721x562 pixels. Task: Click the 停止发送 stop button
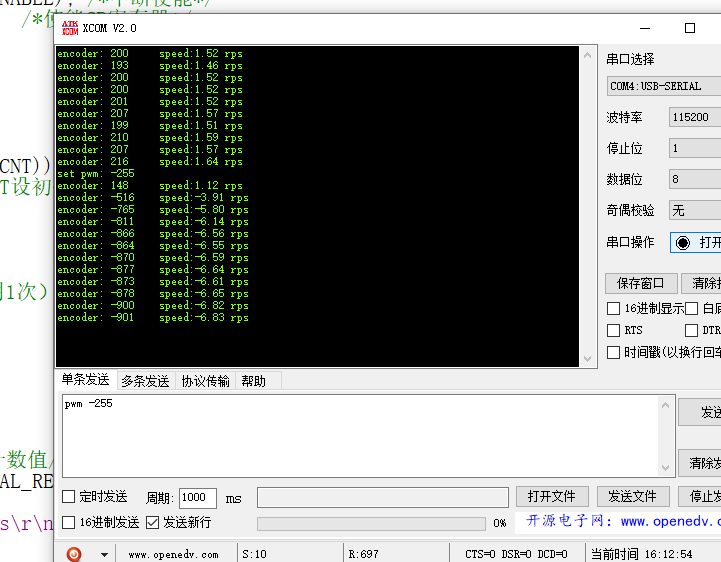pos(700,496)
